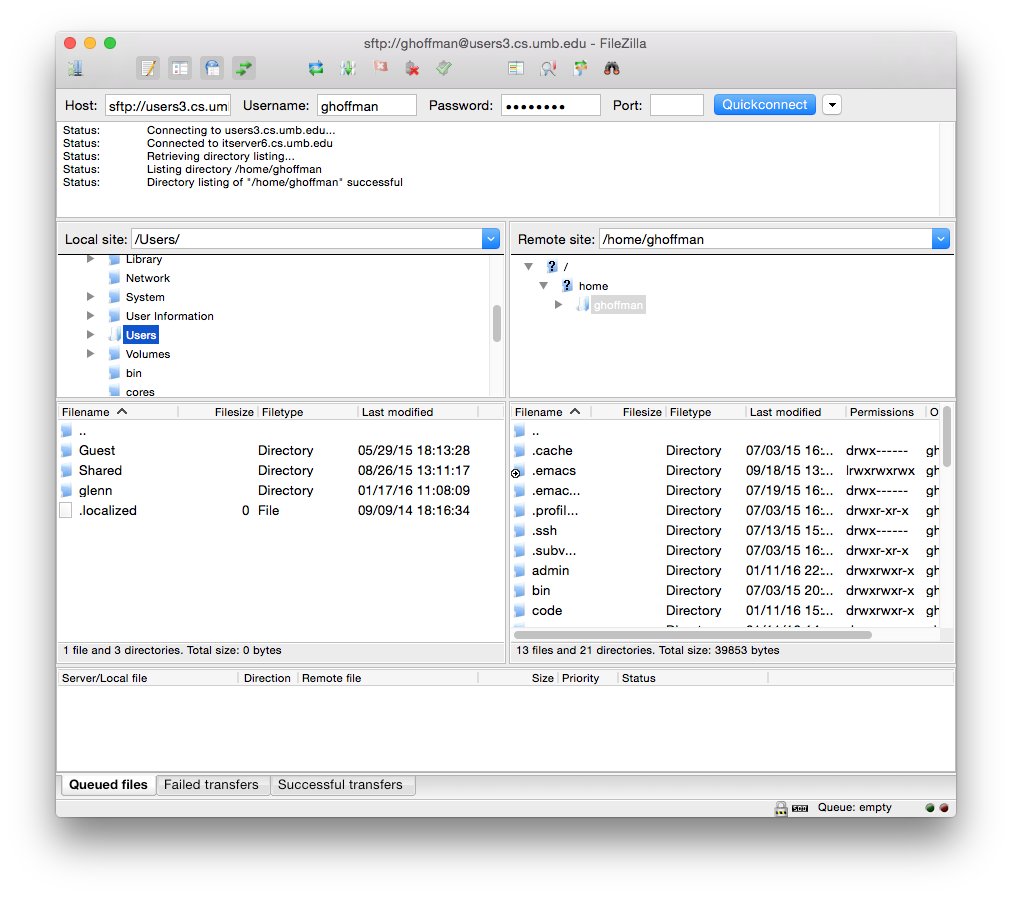Viewport: 1012px width, 897px height.
Task: Sort local files by Filename column
Action: [118, 412]
